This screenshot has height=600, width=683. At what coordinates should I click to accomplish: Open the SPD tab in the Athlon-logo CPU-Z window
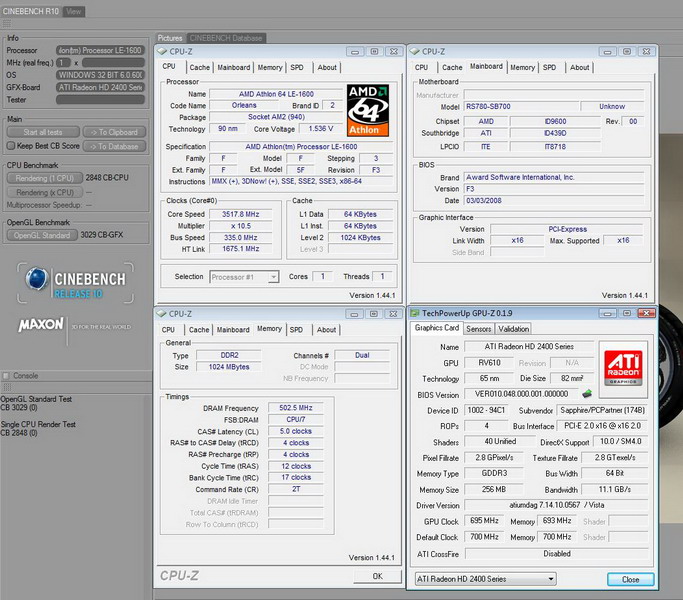tap(297, 68)
